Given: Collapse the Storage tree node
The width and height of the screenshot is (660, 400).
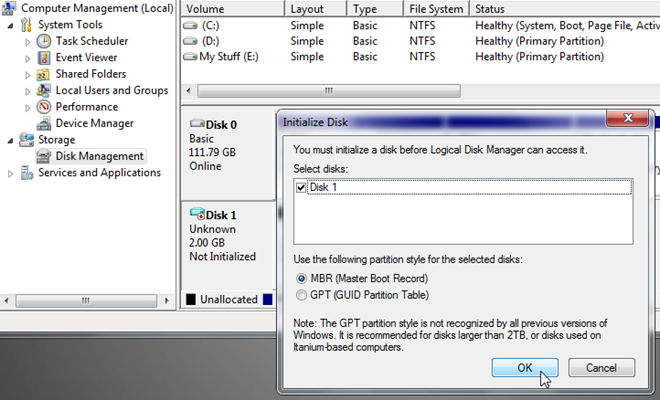Looking at the screenshot, I should point(10,141).
